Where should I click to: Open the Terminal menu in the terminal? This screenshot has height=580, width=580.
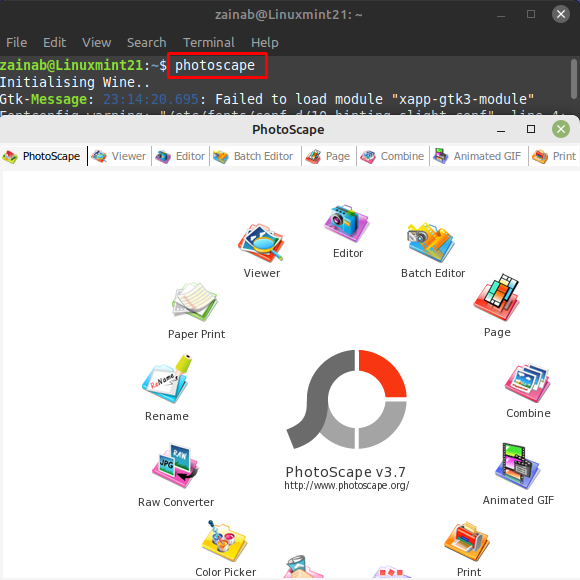(x=209, y=43)
